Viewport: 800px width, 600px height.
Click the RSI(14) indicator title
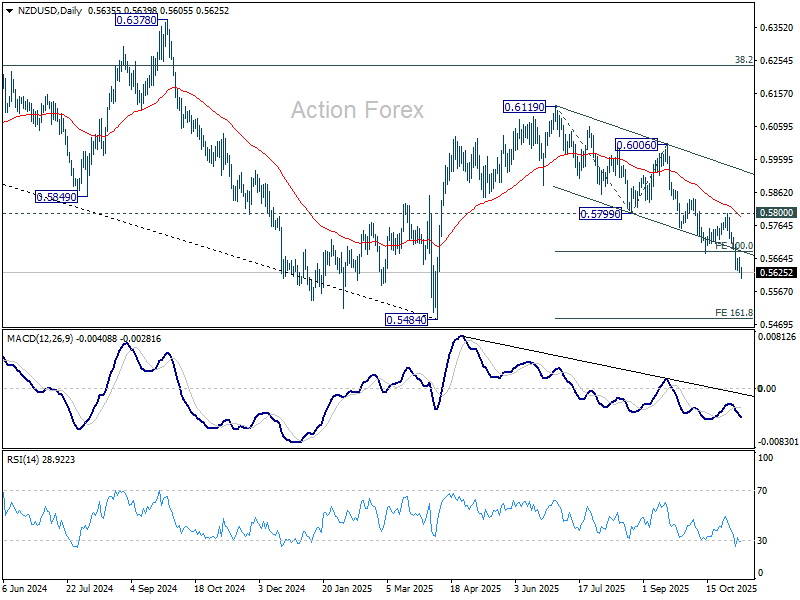point(23,460)
